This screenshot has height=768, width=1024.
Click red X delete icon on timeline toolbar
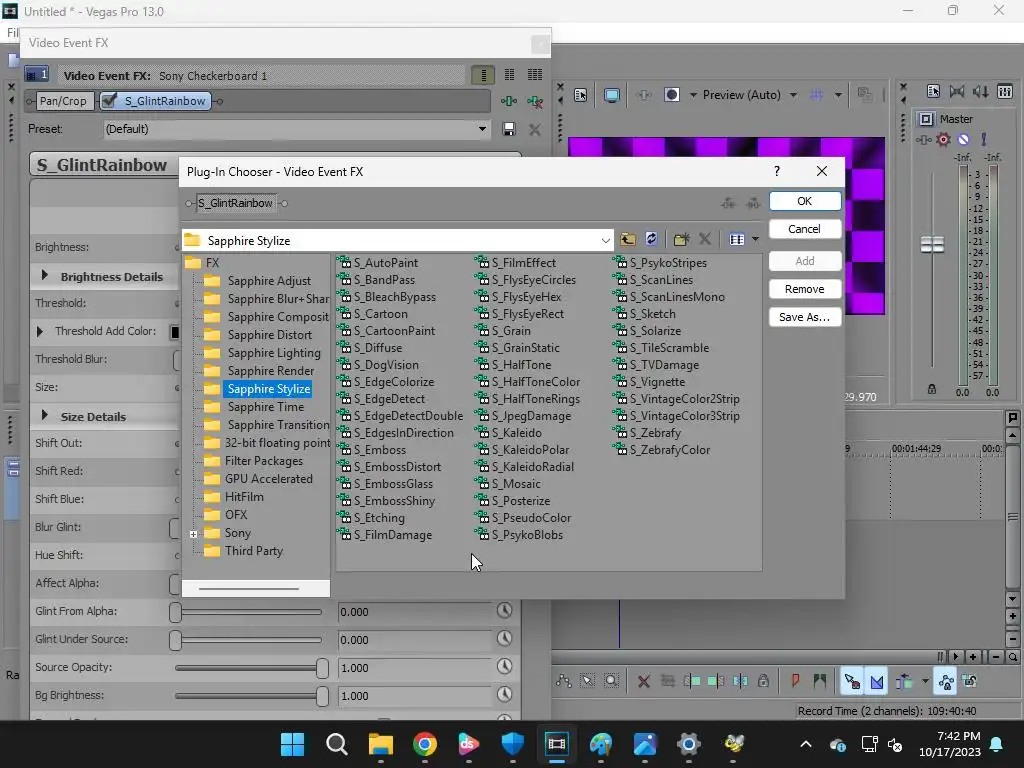pyautogui.click(x=643, y=681)
